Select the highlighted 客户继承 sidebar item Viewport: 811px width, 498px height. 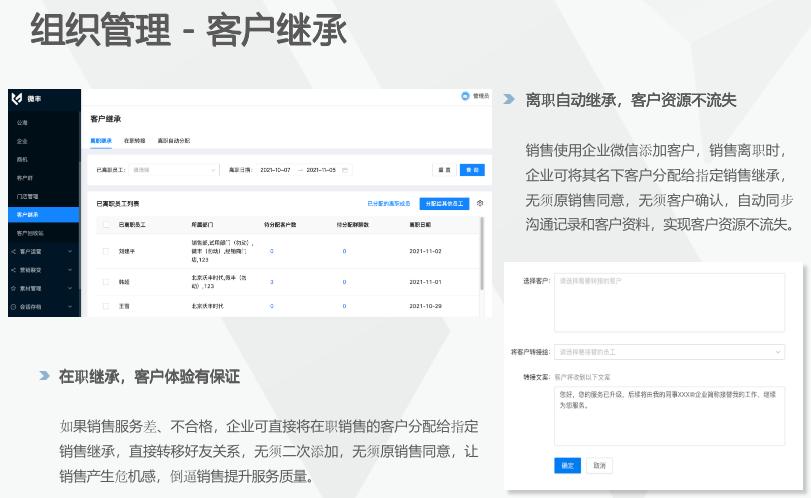pyautogui.click(x=44, y=214)
